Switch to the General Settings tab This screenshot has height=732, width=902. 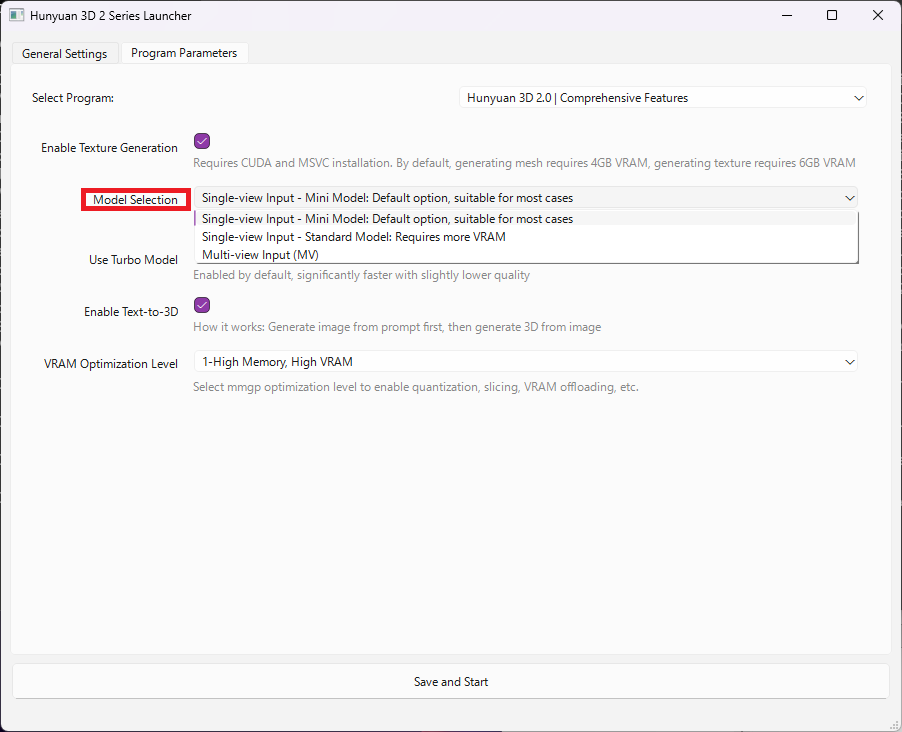click(65, 54)
